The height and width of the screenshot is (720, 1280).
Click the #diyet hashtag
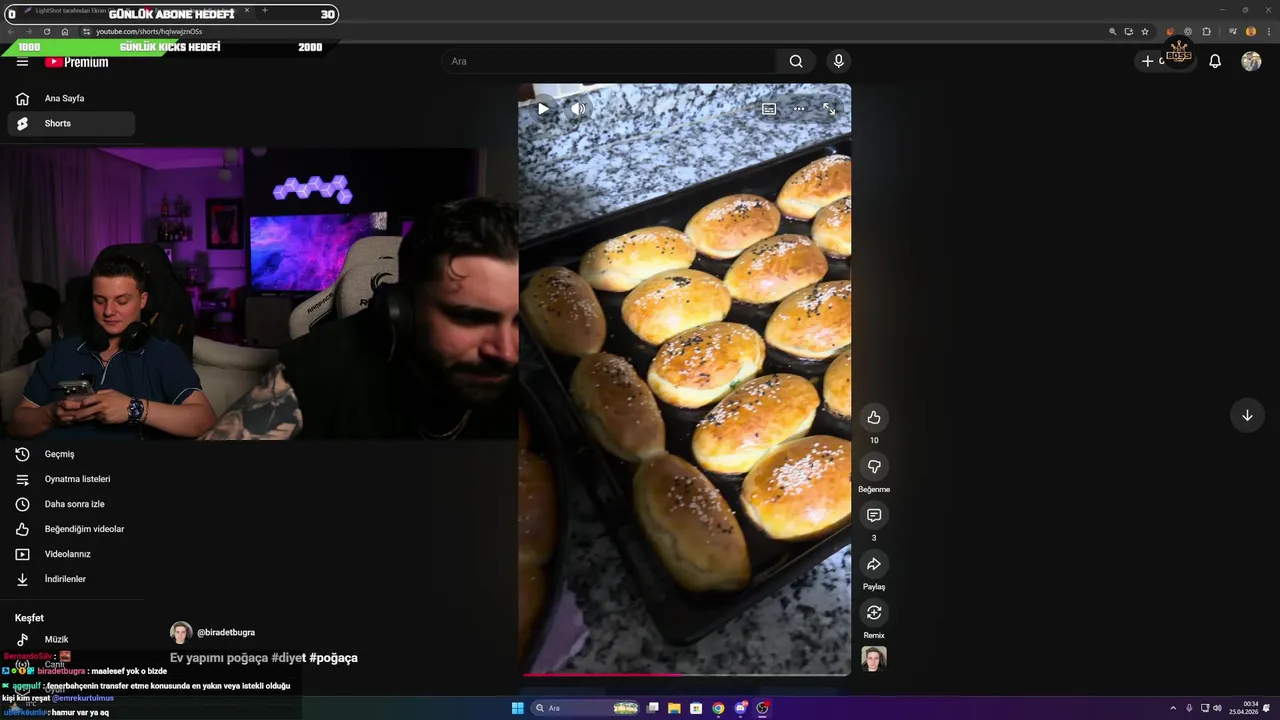pyautogui.click(x=288, y=658)
